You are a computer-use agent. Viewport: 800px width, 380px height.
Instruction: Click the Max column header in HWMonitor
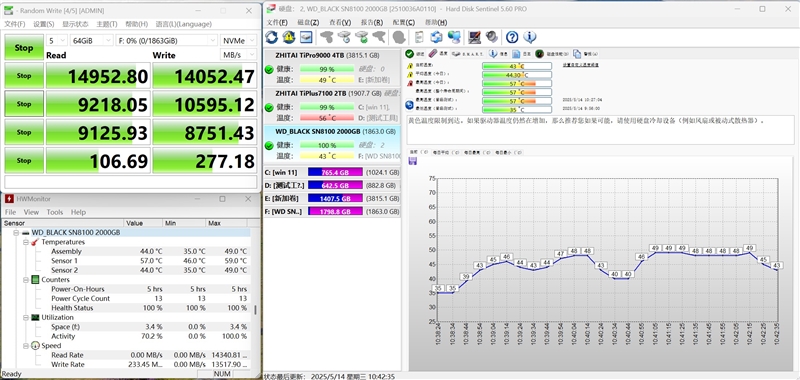[x=227, y=223]
